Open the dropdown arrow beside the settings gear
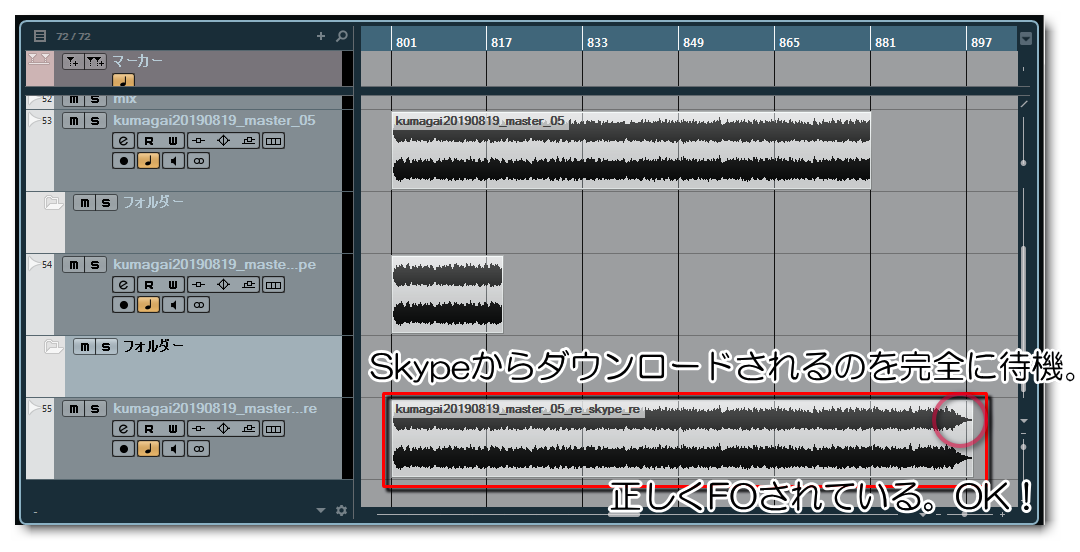 pyautogui.click(x=321, y=511)
